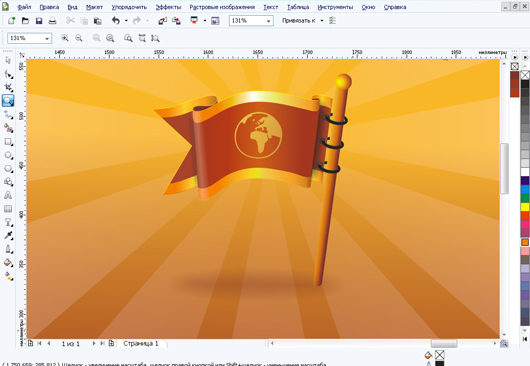Select the Ellipse tool
The height and width of the screenshot is (366, 530).
(x=8, y=155)
